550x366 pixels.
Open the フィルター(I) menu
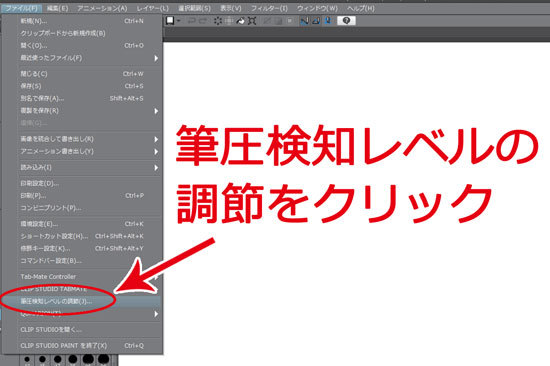click(x=269, y=8)
